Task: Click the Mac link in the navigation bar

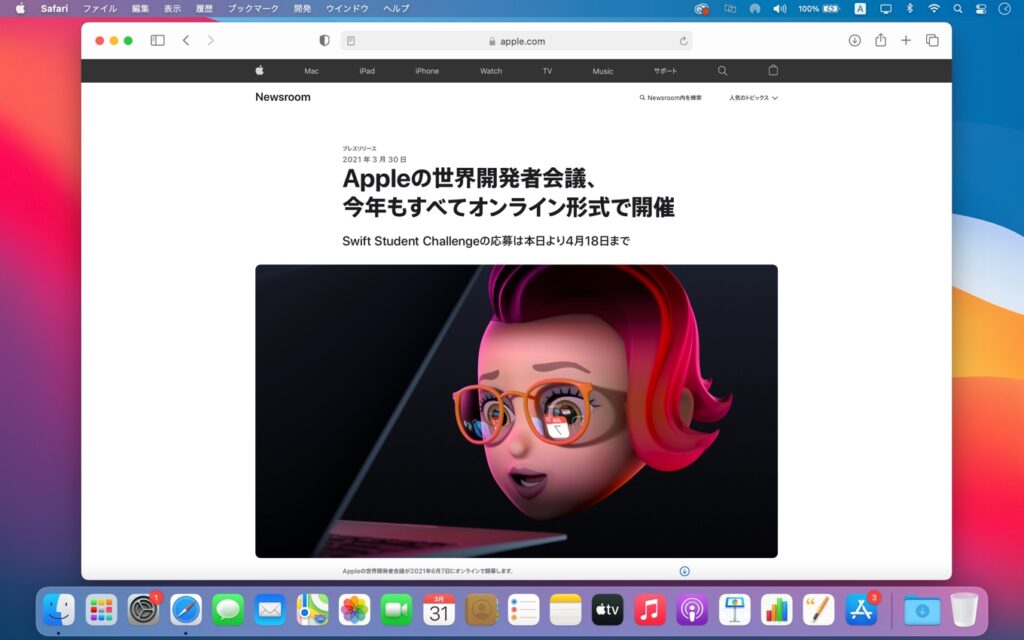Action: [x=311, y=71]
